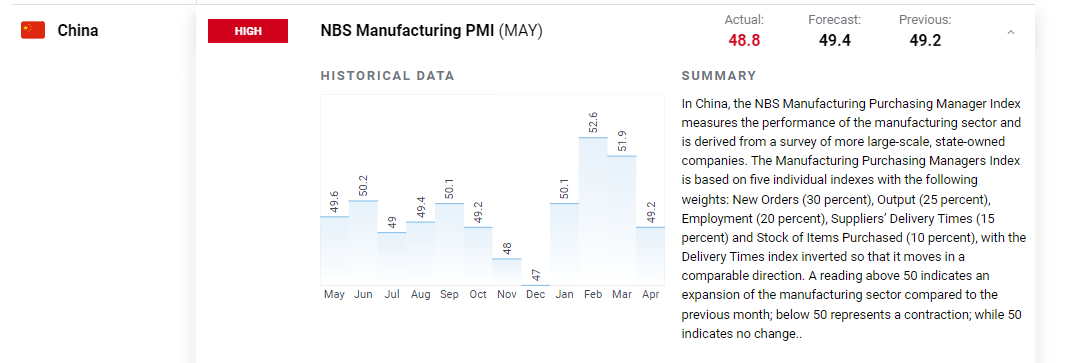Click the China flag icon
This screenshot has height=363, width=1087.
point(33,30)
